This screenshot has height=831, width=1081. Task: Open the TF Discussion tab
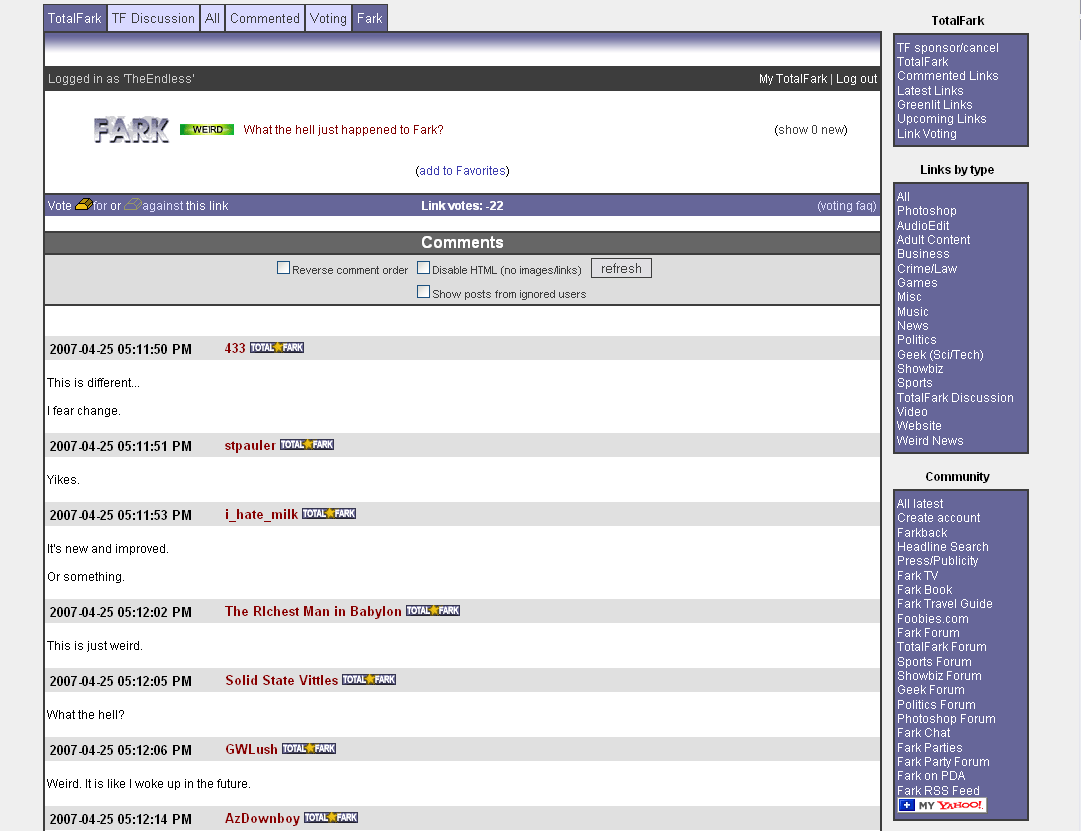coord(153,19)
